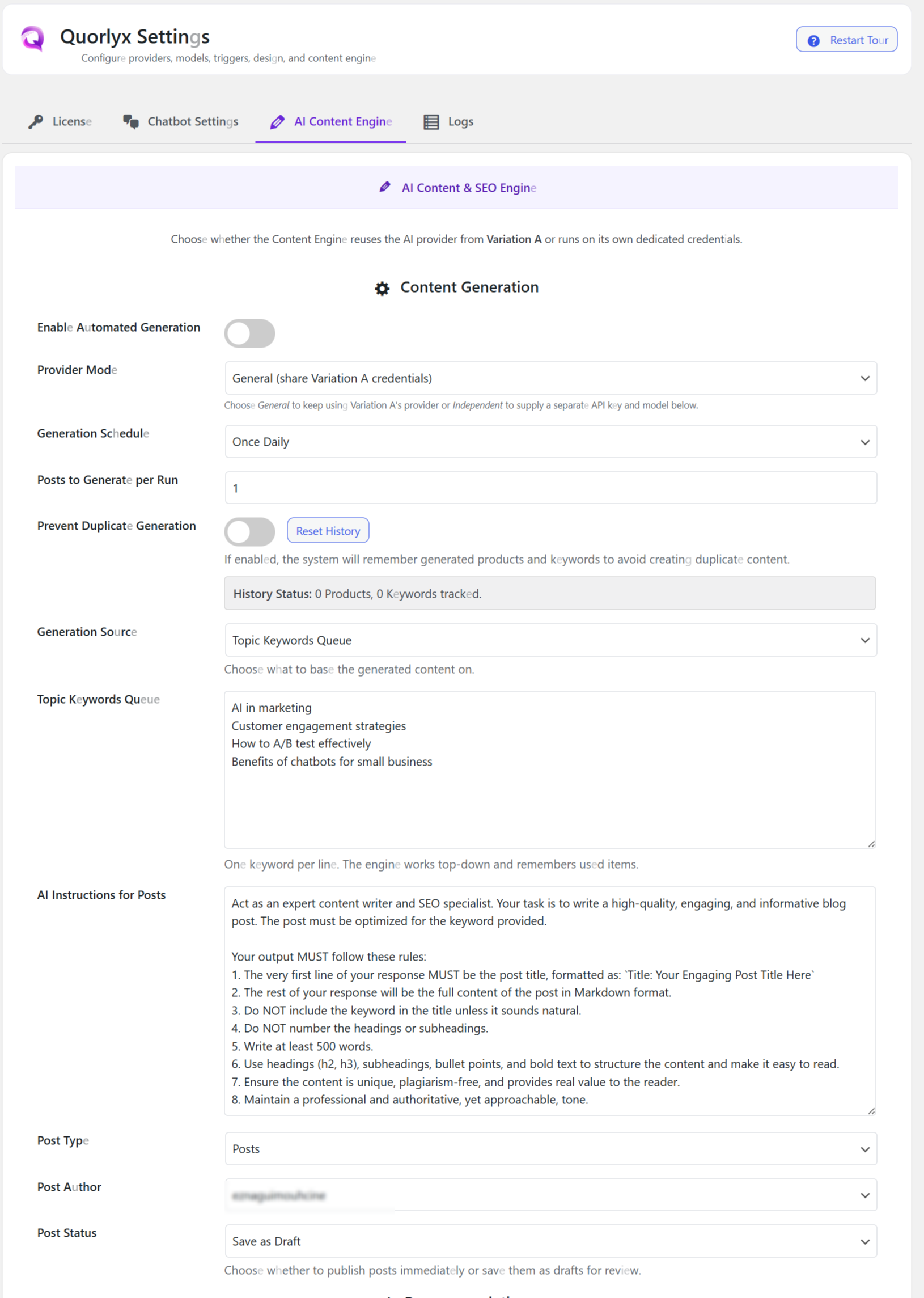Enable Prevent Duplicate Generation
Screen dimensions: 924x1298
tap(249, 532)
